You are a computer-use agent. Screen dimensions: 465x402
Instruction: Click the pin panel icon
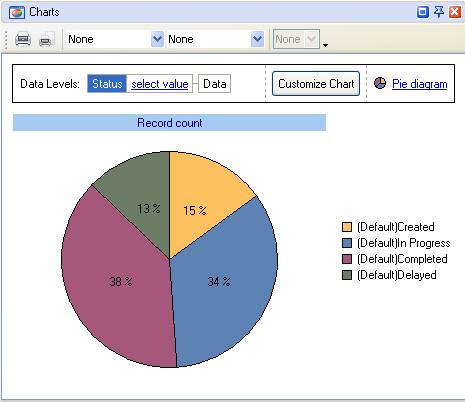click(x=439, y=12)
